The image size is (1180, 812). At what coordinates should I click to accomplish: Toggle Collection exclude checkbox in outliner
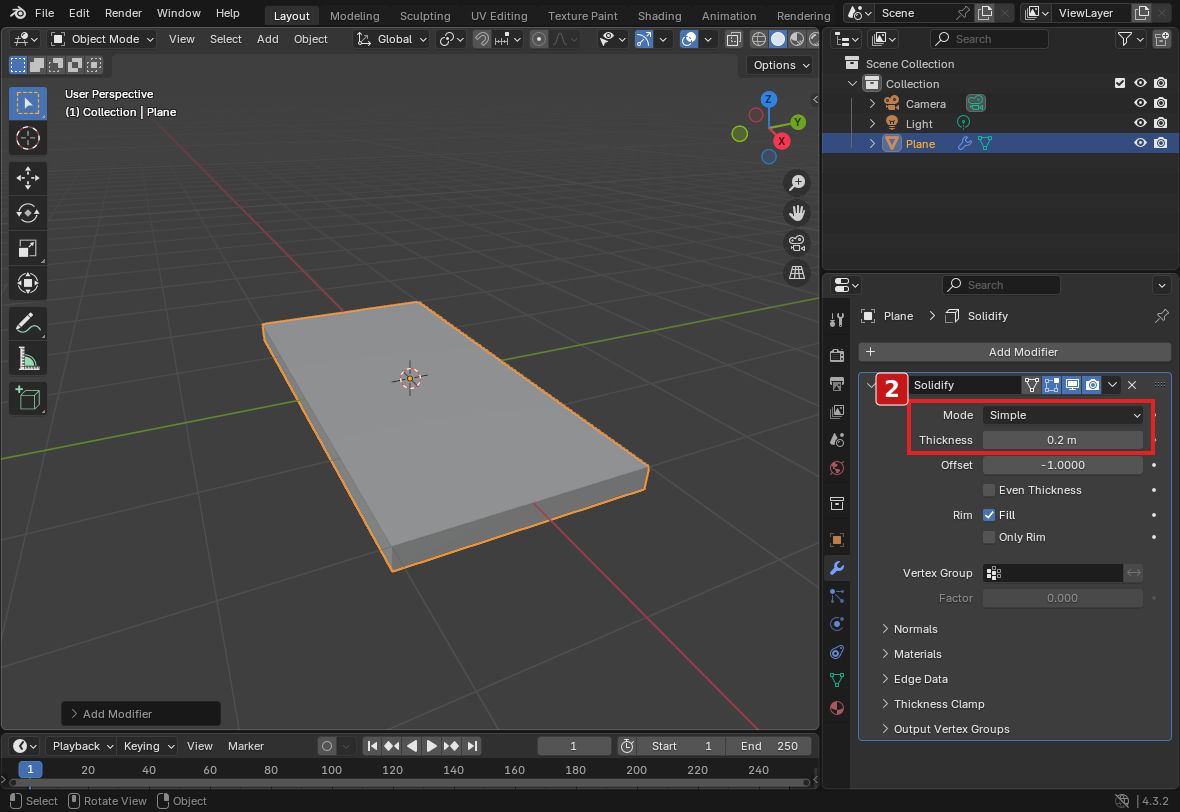(1120, 83)
